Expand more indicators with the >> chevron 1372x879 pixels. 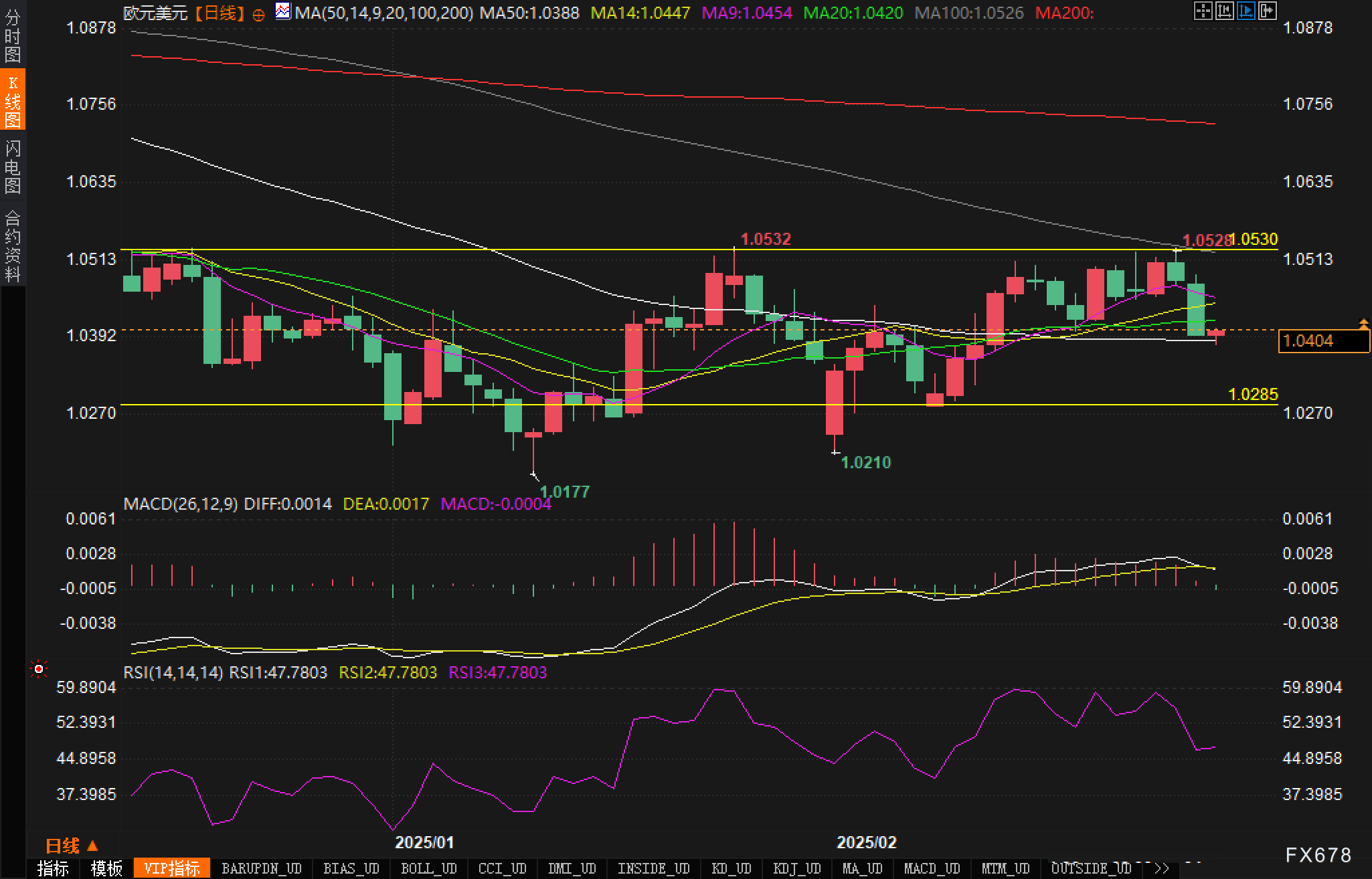[x=1163, y=868]
